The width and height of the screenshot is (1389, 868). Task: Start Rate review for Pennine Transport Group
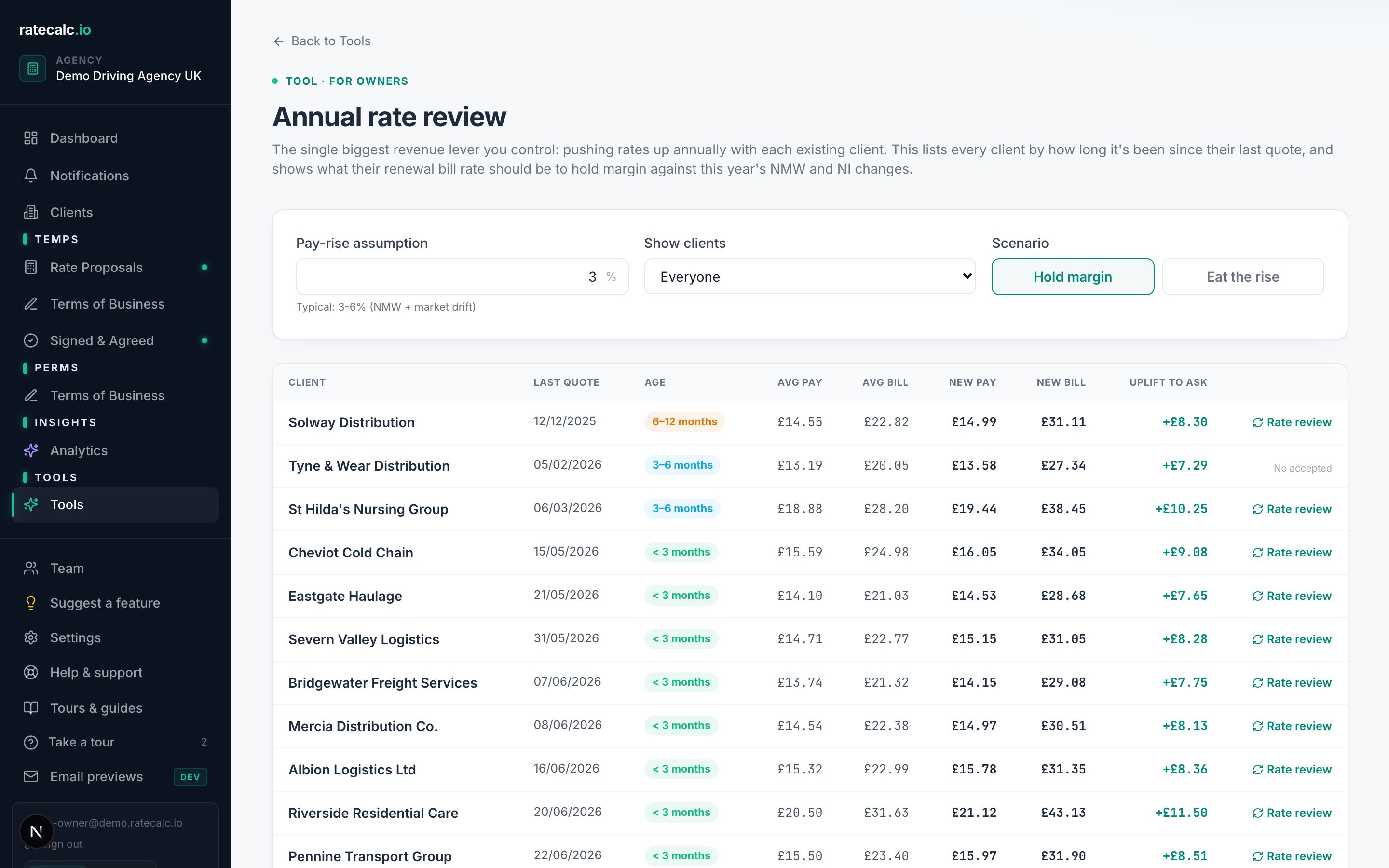coord(1292,856)
